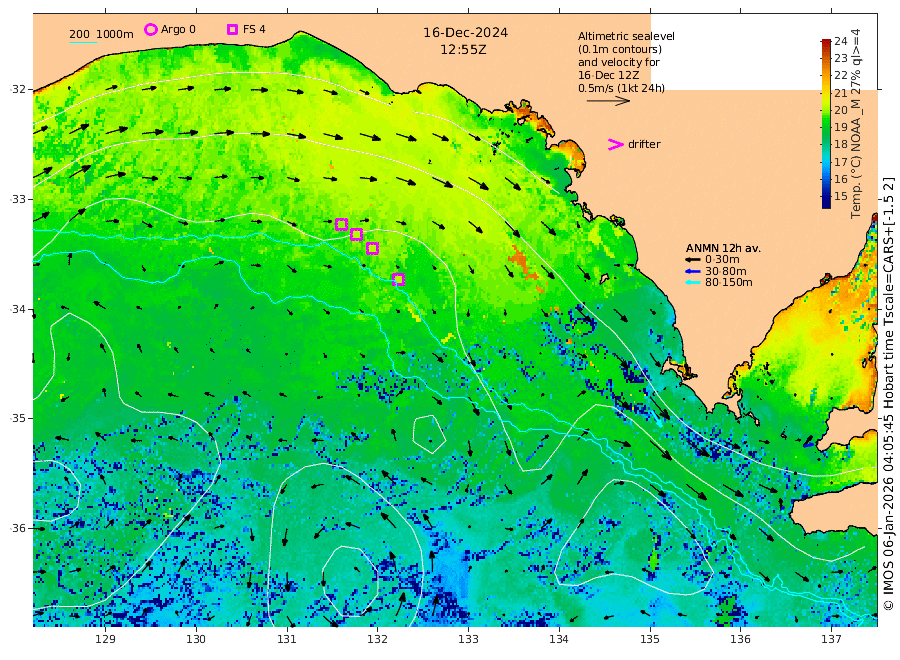This screenshot has height=660, width=900.
Task: Click the temperature color bar scale
Action: [826, 123]
